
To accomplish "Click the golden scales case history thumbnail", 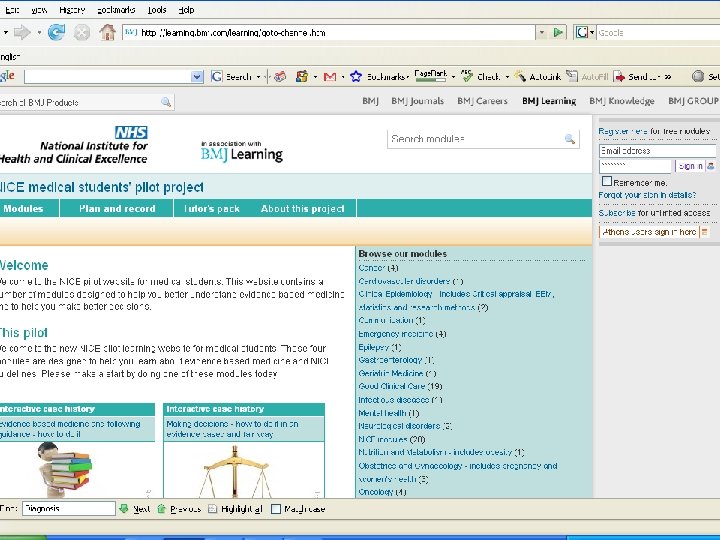I will coord(235,471).
